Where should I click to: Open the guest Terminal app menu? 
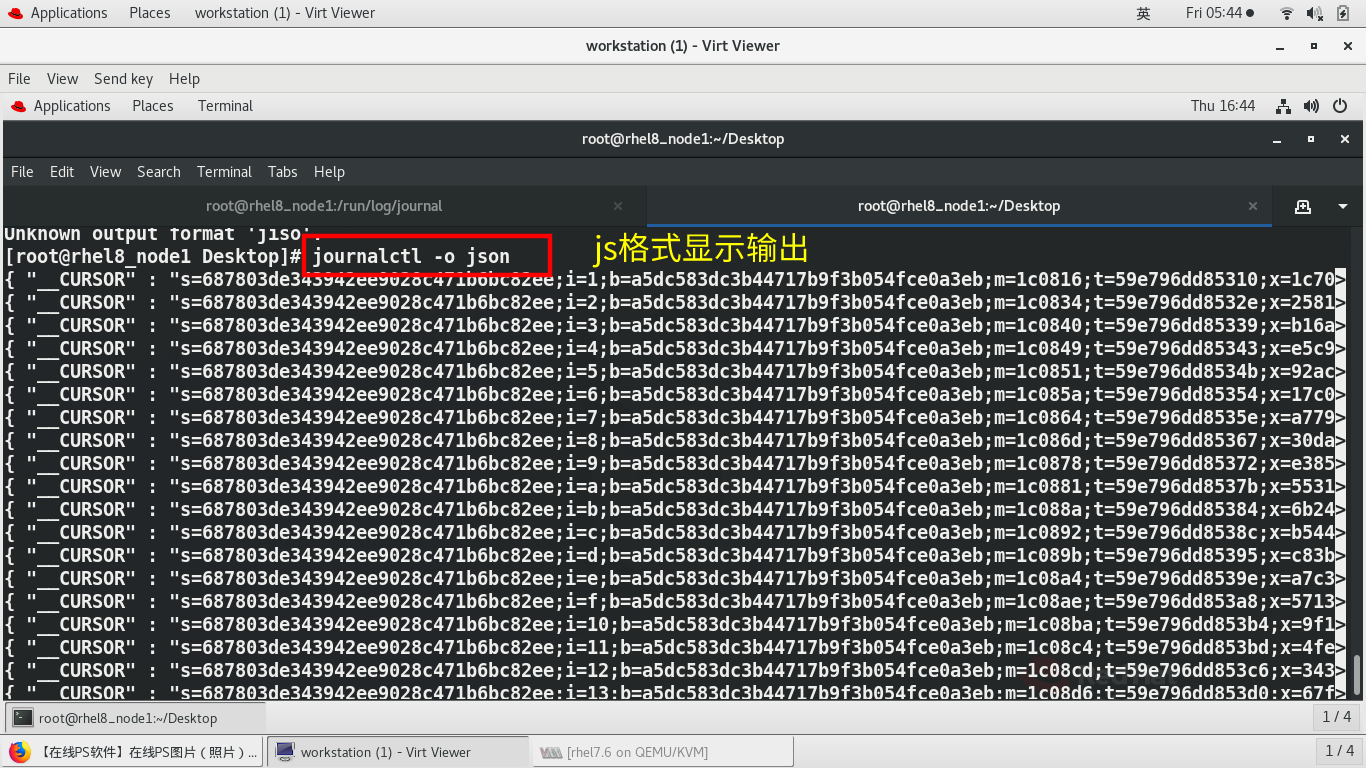225,106
